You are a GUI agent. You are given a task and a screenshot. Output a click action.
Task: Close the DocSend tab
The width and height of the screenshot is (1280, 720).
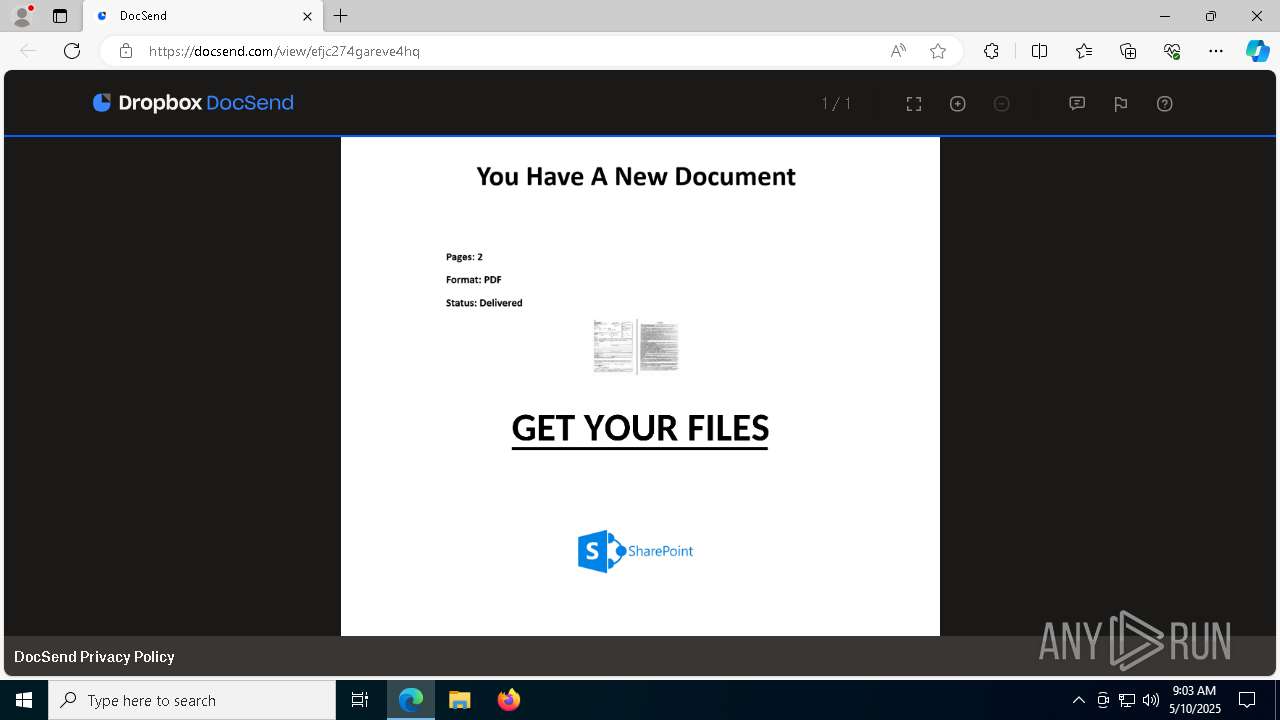(307, 16)
